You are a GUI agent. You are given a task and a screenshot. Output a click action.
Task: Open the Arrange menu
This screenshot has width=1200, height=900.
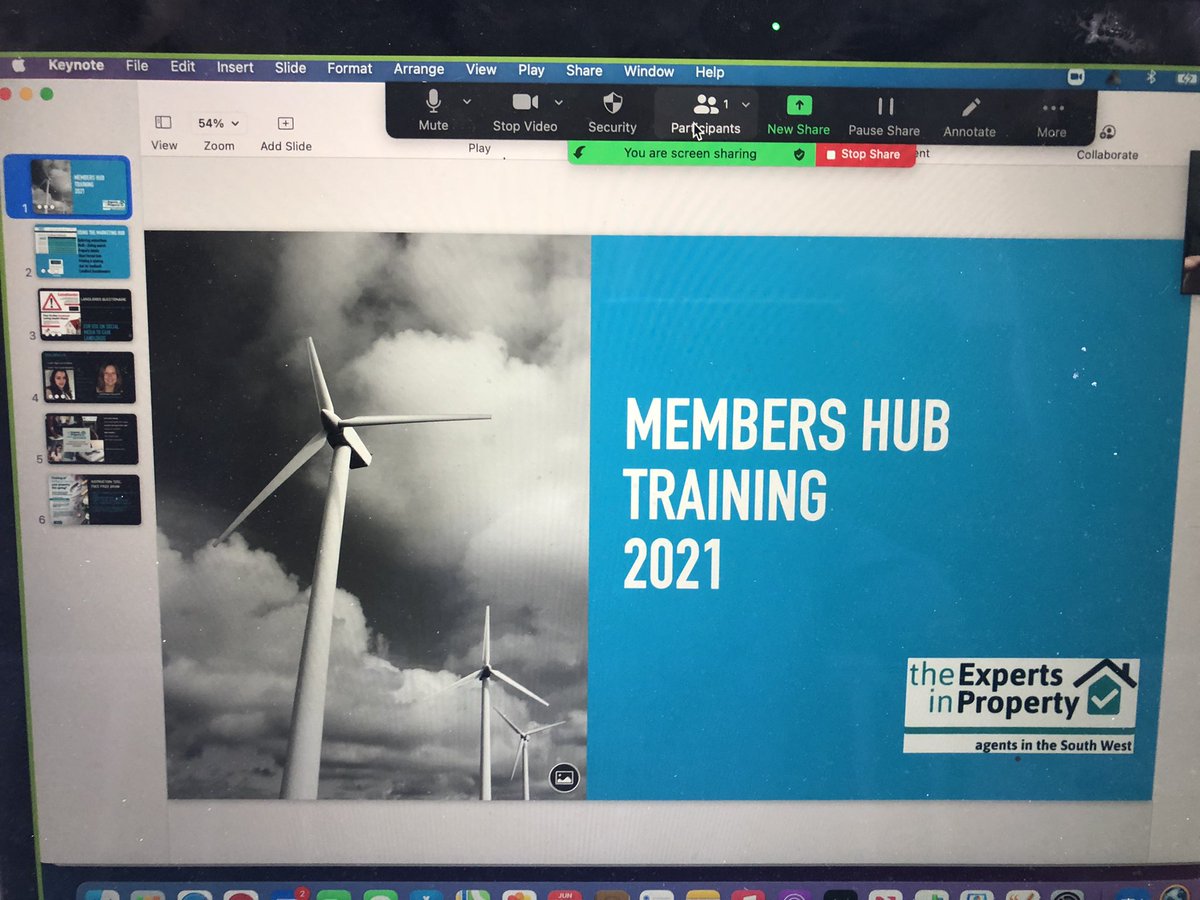click(x=418, y=70)
